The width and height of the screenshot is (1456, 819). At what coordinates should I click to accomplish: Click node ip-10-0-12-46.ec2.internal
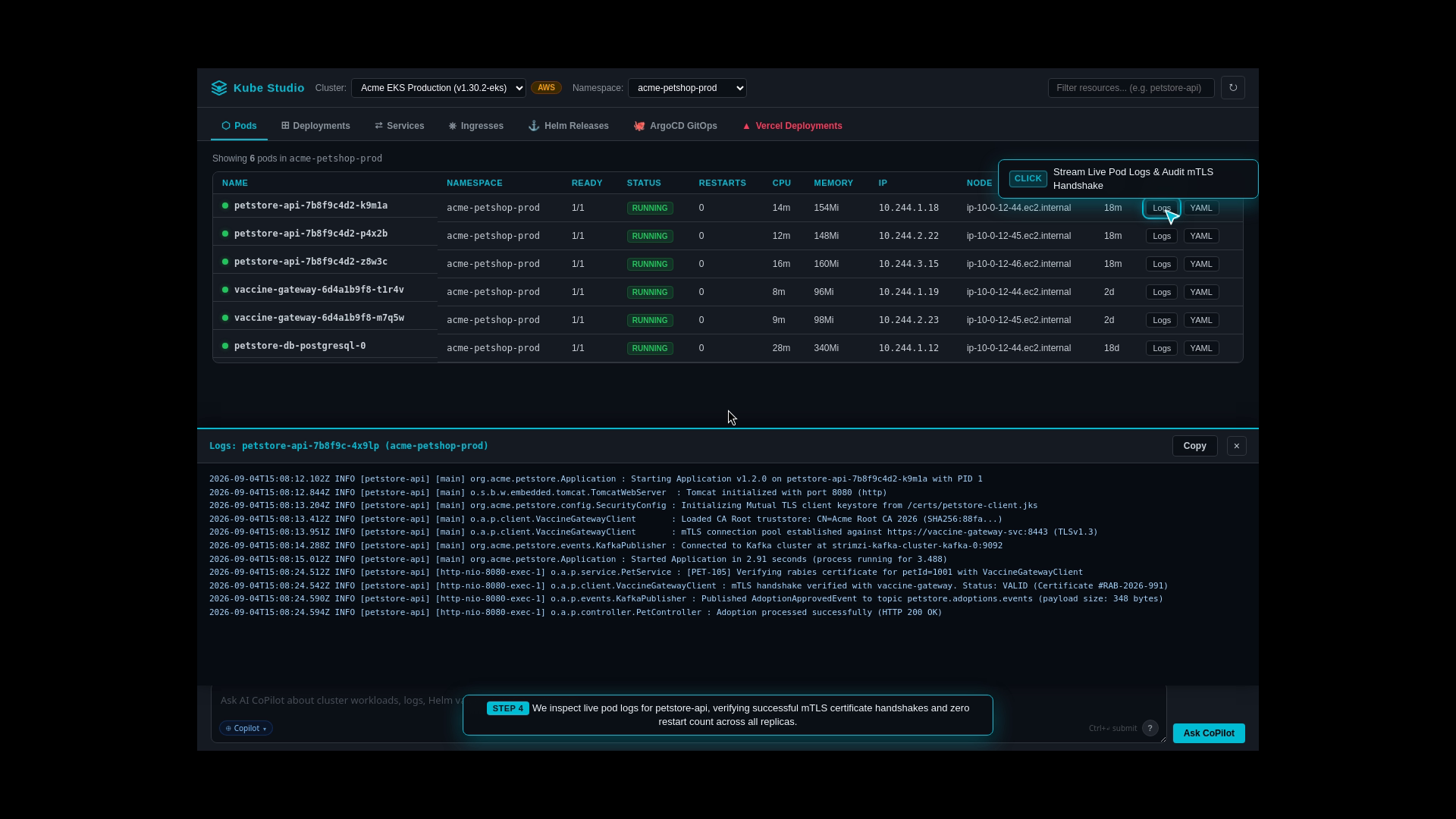click(x=1018, y=264)
